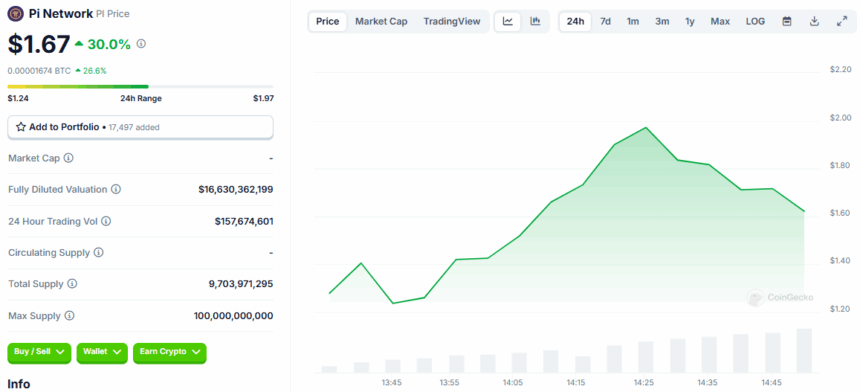Click the Add to Portfolio button
The width and height of the screenshot is (860, 392).
click(x=140, y=127)
